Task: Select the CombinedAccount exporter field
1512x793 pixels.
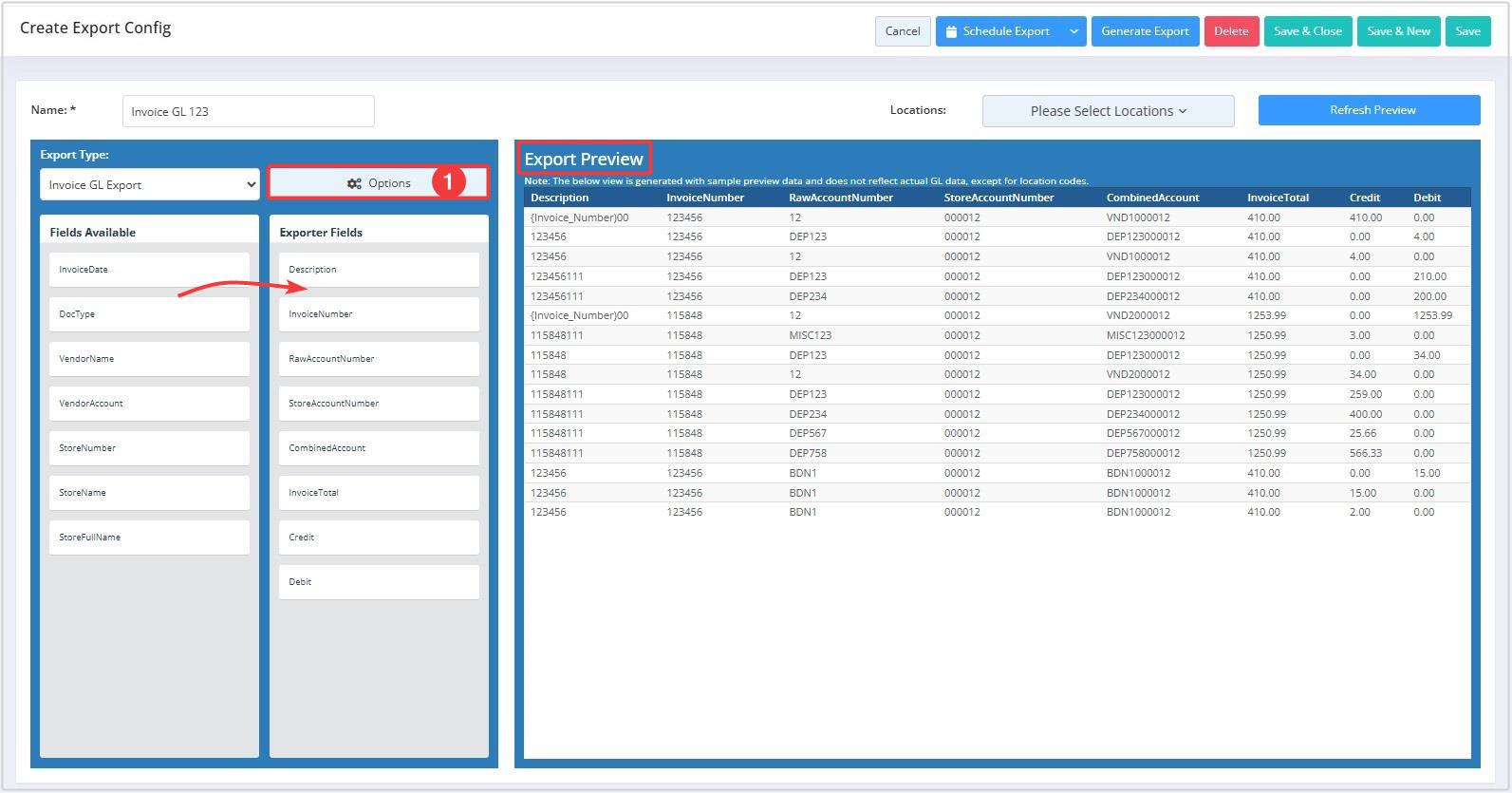Action: (x=379, y=448)
